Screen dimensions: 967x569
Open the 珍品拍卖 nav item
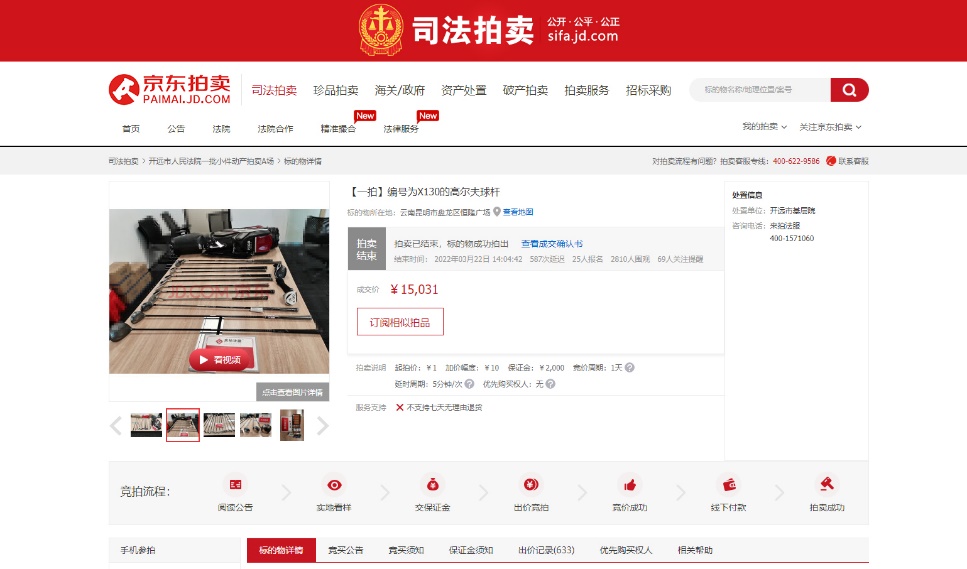click(x=335, y=90)
